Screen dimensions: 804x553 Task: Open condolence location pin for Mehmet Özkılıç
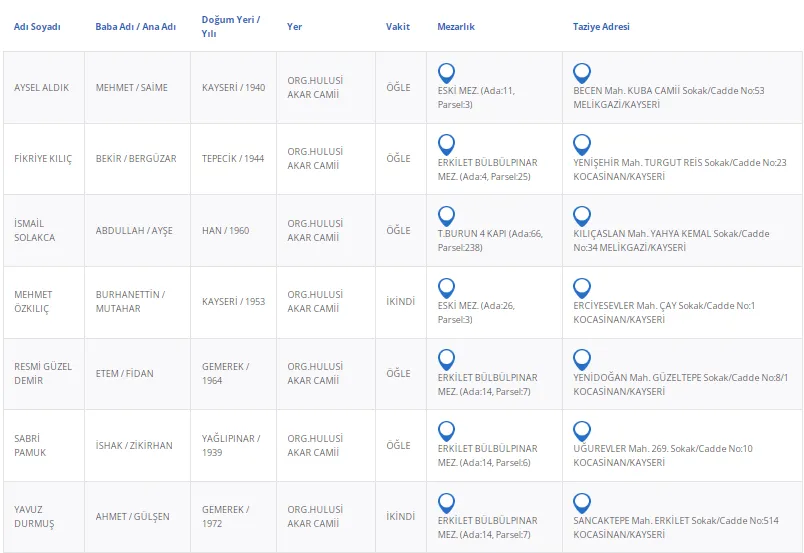(581, 288)
